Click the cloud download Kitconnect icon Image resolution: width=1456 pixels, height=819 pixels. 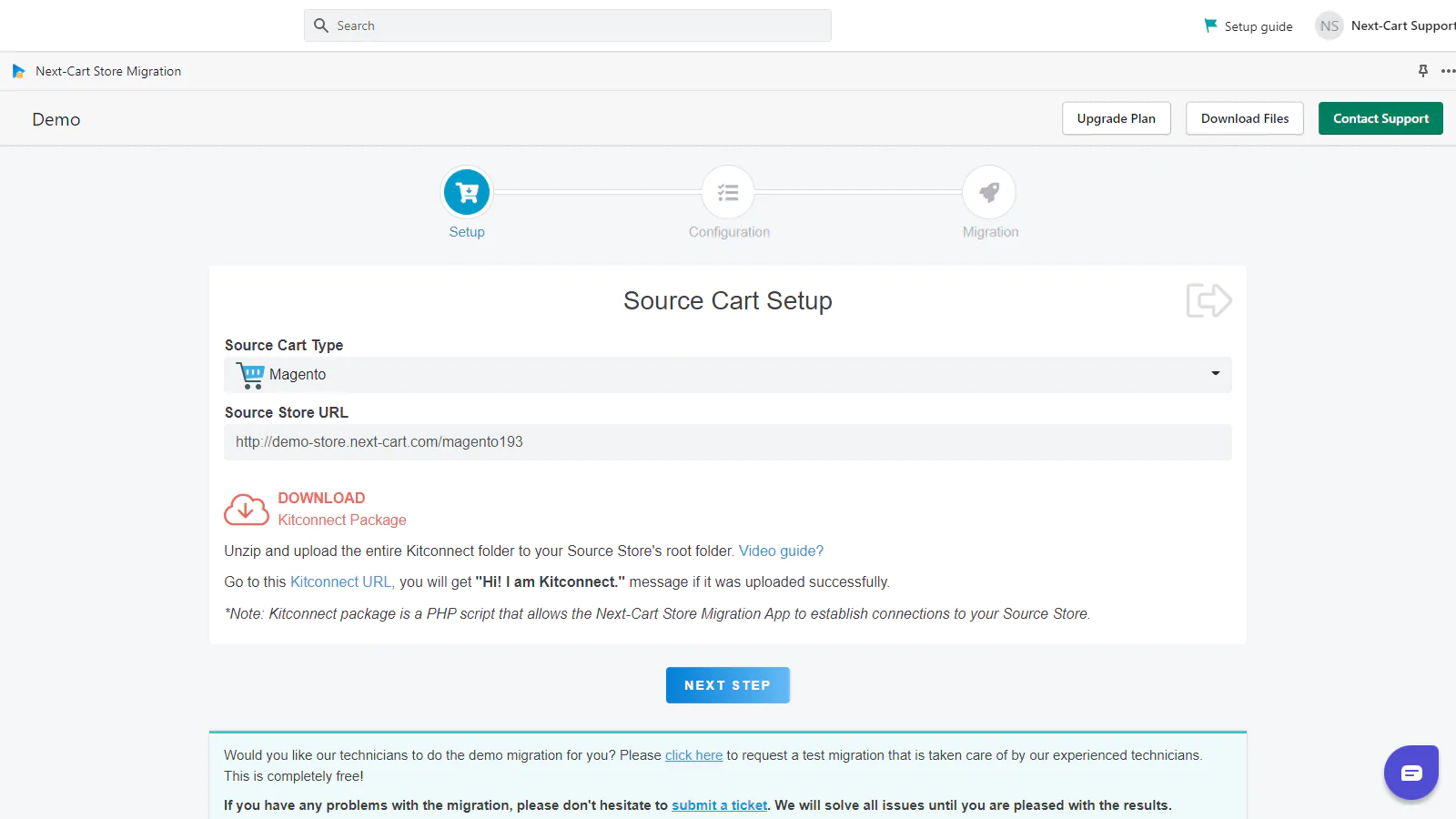tap(247, 510)
